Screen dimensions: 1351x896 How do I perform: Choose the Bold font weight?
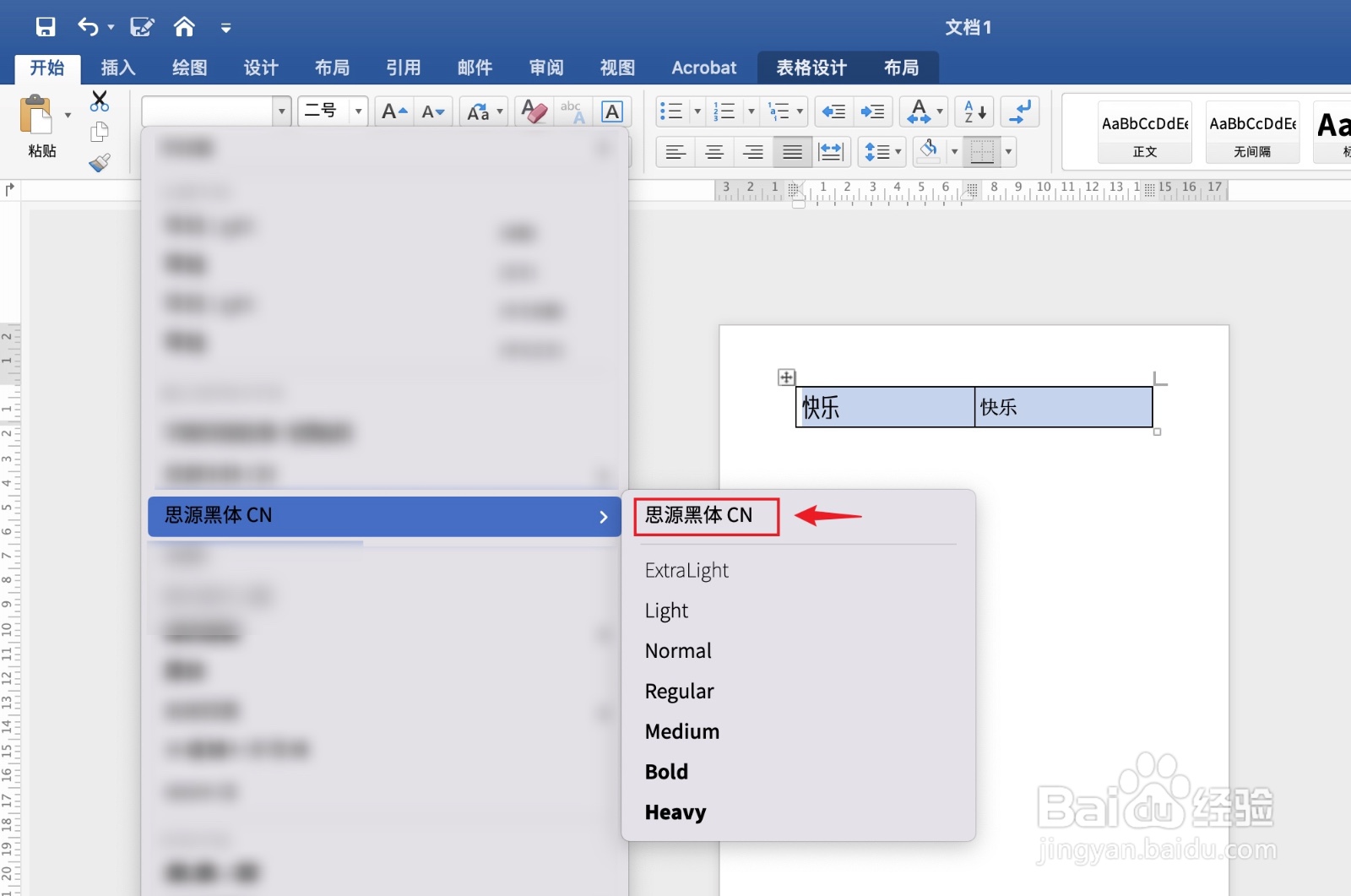(666, 772)
